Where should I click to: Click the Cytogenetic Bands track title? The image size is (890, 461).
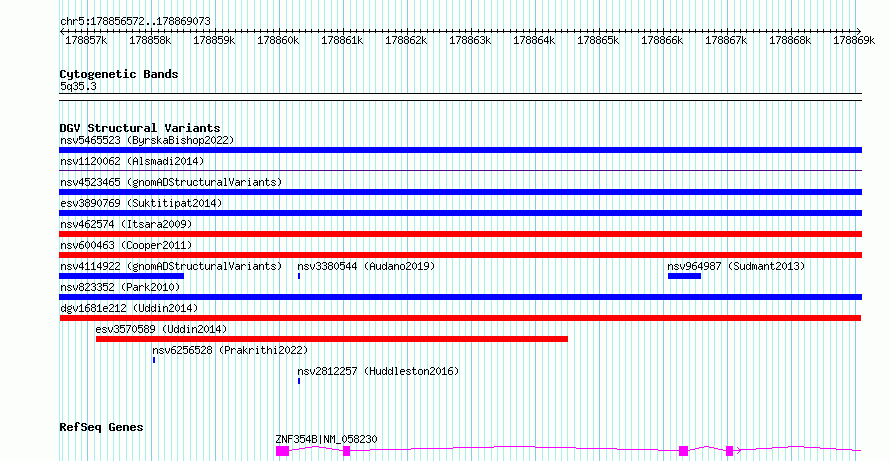(x=119, y=74)
